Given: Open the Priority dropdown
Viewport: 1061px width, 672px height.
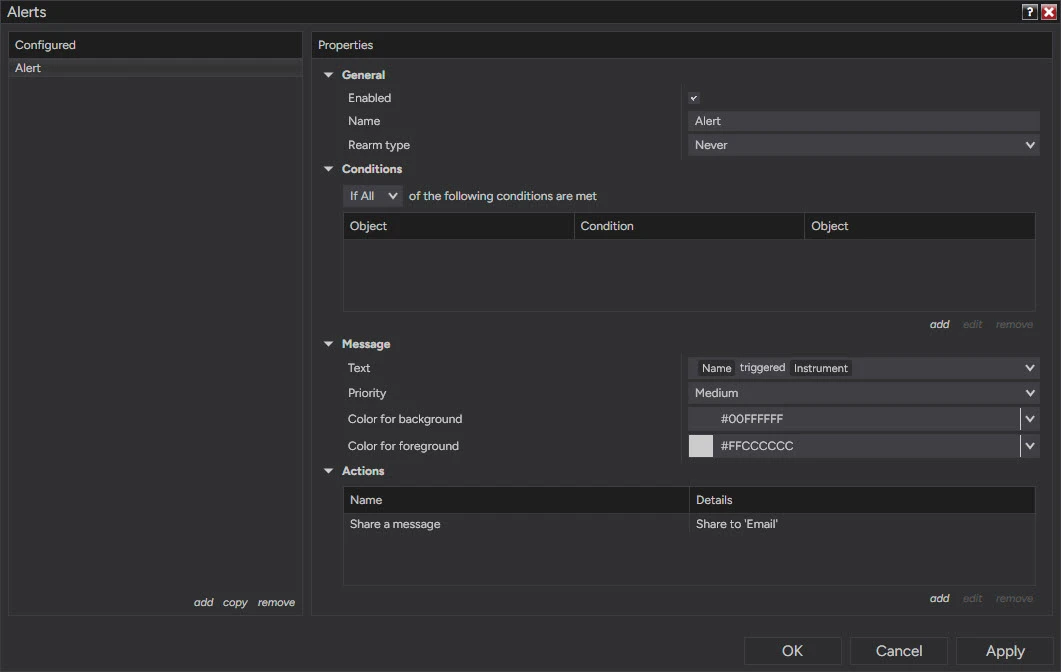Looking at the screenshot, I should (x=863, y=393).
